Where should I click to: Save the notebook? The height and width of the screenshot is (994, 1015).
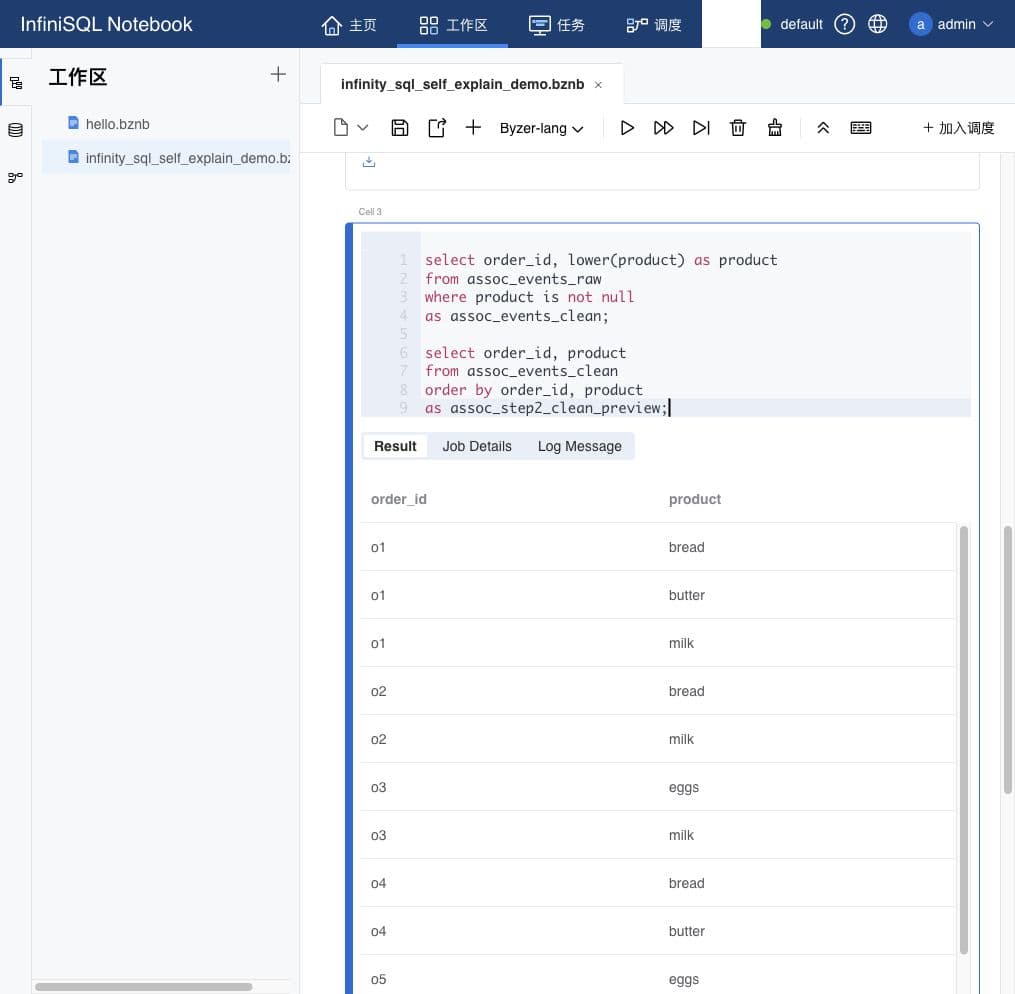point(399,127)
